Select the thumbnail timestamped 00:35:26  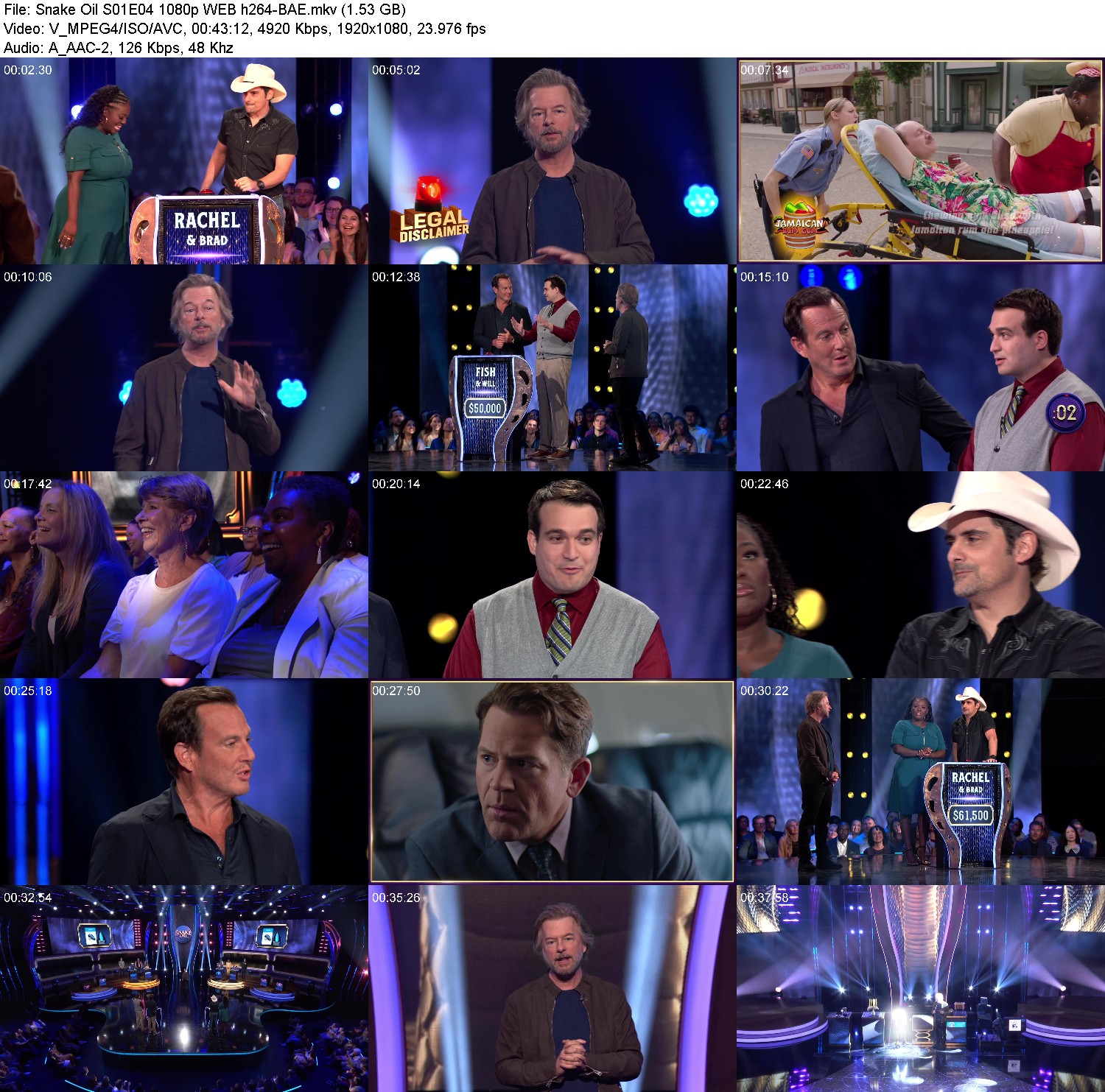coord(552,989)
